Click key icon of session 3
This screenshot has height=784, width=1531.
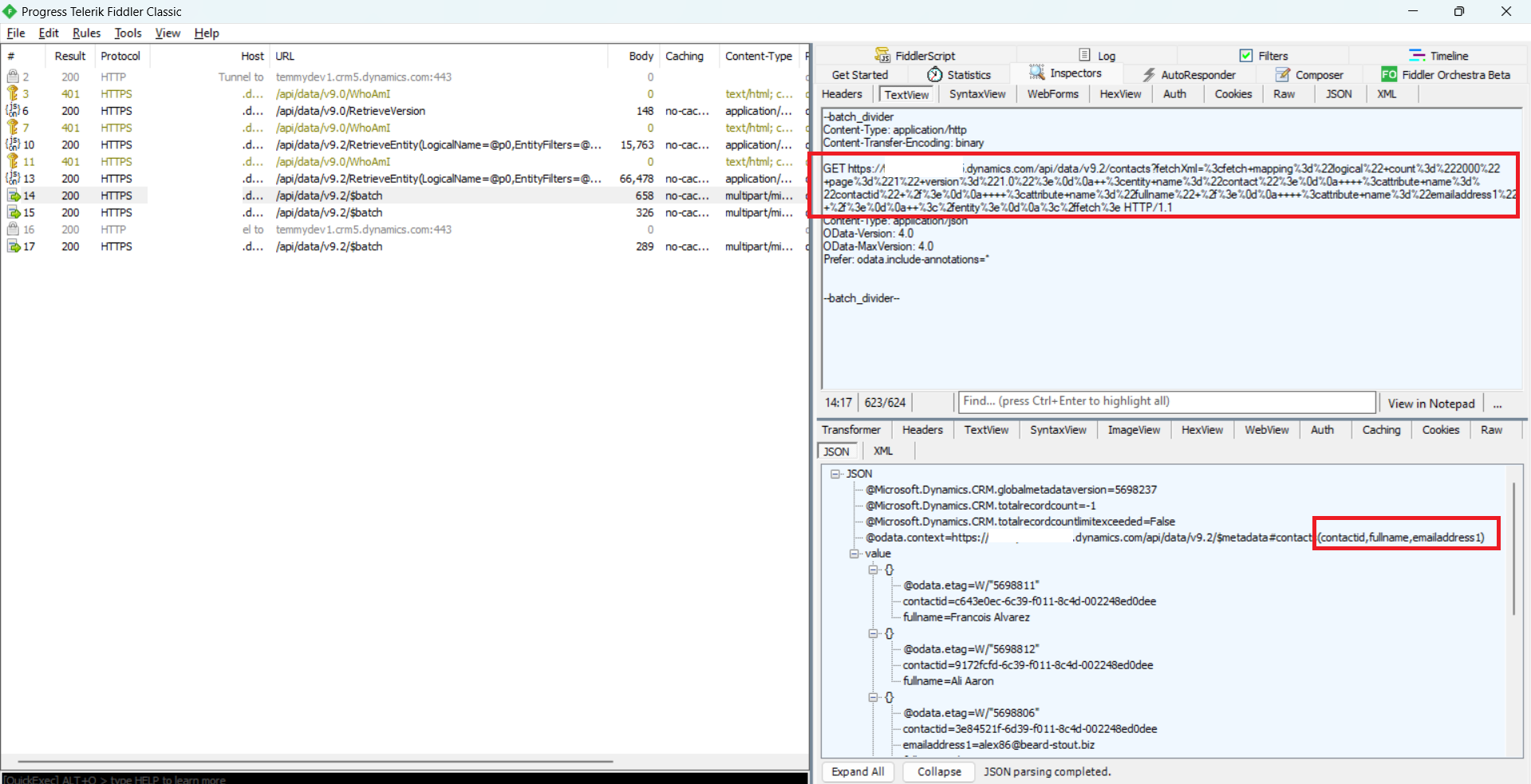[x=13, y=93]
